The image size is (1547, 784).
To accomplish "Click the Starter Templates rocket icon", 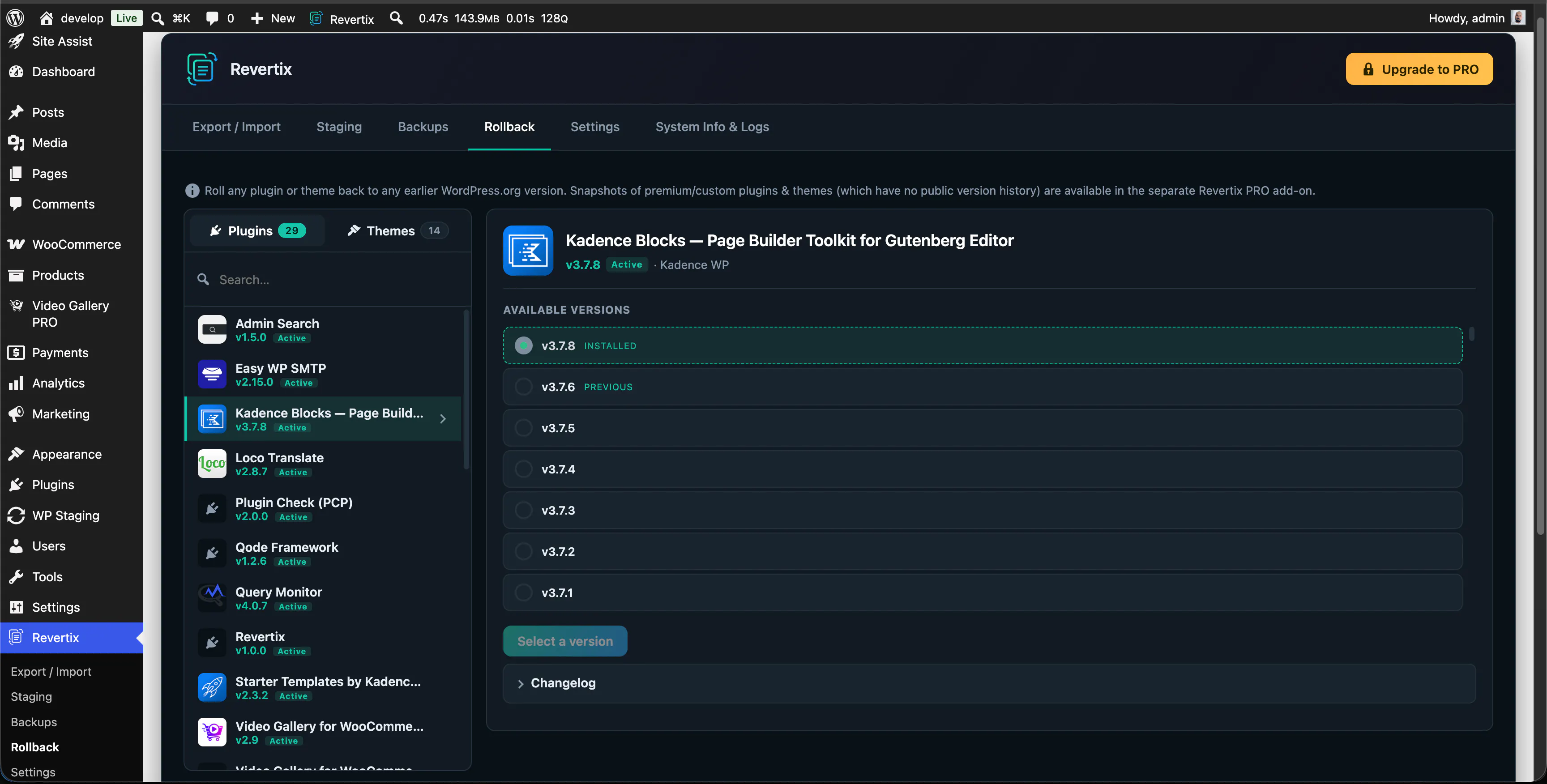I will (212, 687).
